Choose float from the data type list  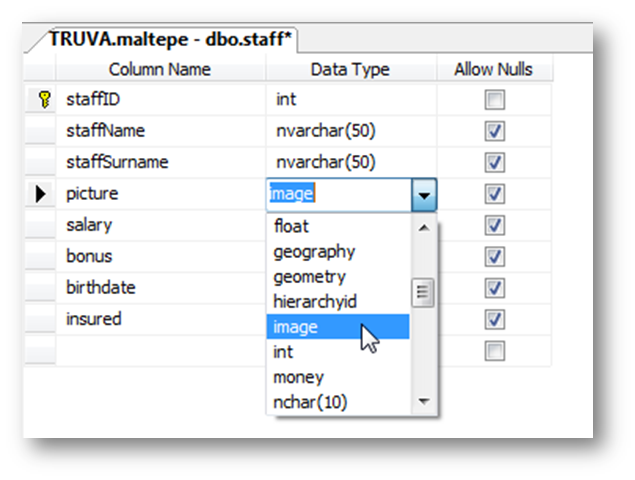291,227
